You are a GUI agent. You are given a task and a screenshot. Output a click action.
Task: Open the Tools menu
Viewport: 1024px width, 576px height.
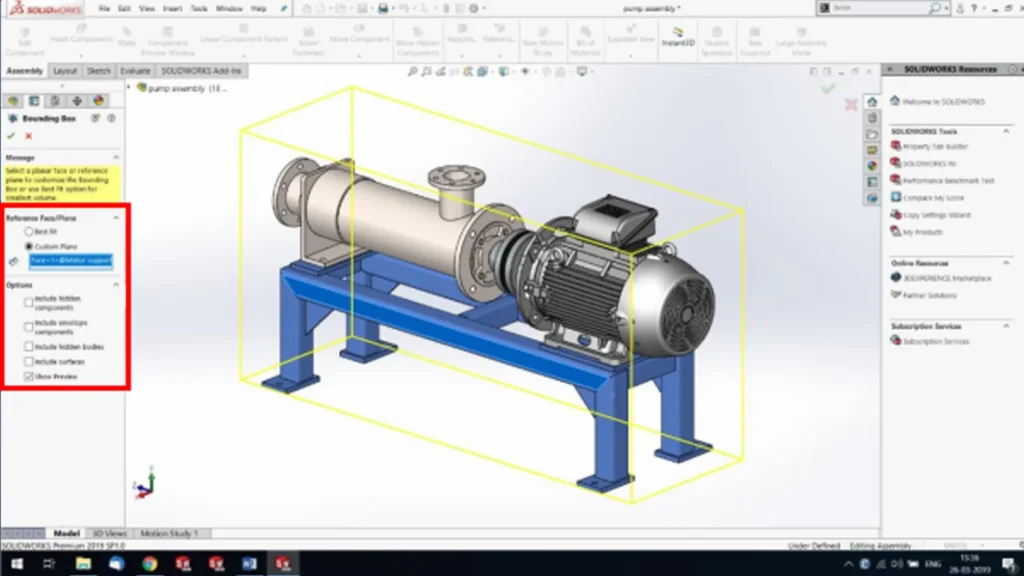pyautogui.click(x=199, y=8)
